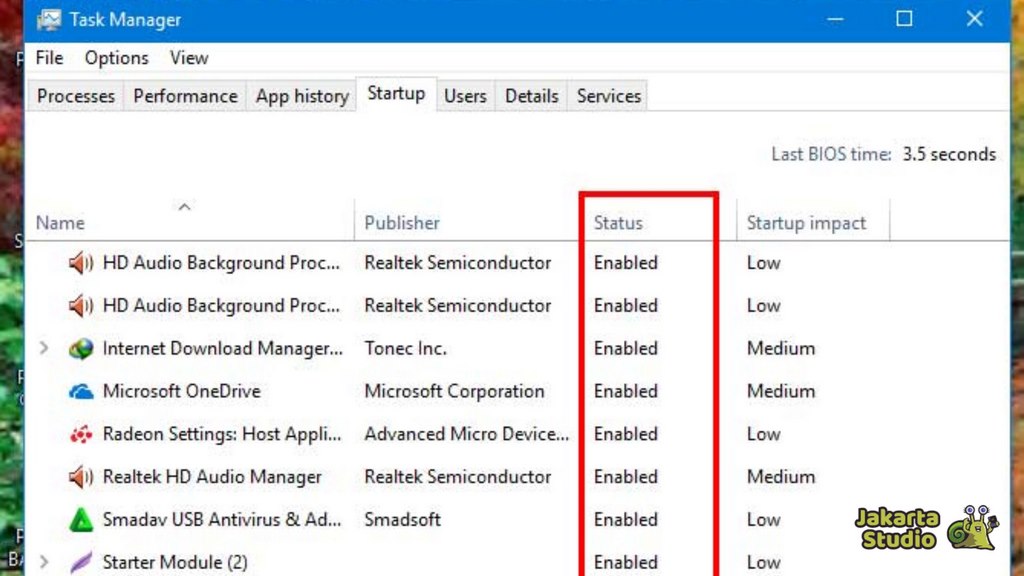The width and height of the screenshot is (1024, 576).
Task: Click Medium impact for Microsoft OneDrive
Action: tap(781, 391)
